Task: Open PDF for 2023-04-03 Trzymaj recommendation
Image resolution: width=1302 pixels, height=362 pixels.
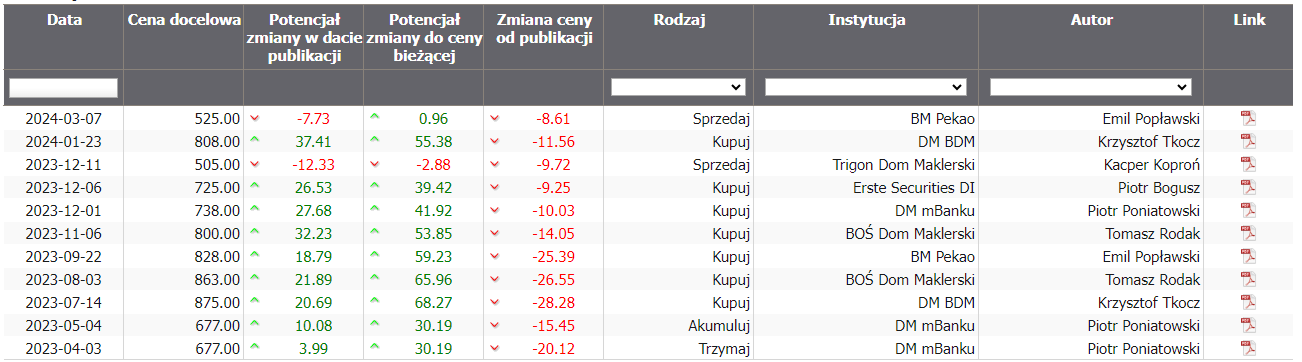Action: [x=1248, y=348]
